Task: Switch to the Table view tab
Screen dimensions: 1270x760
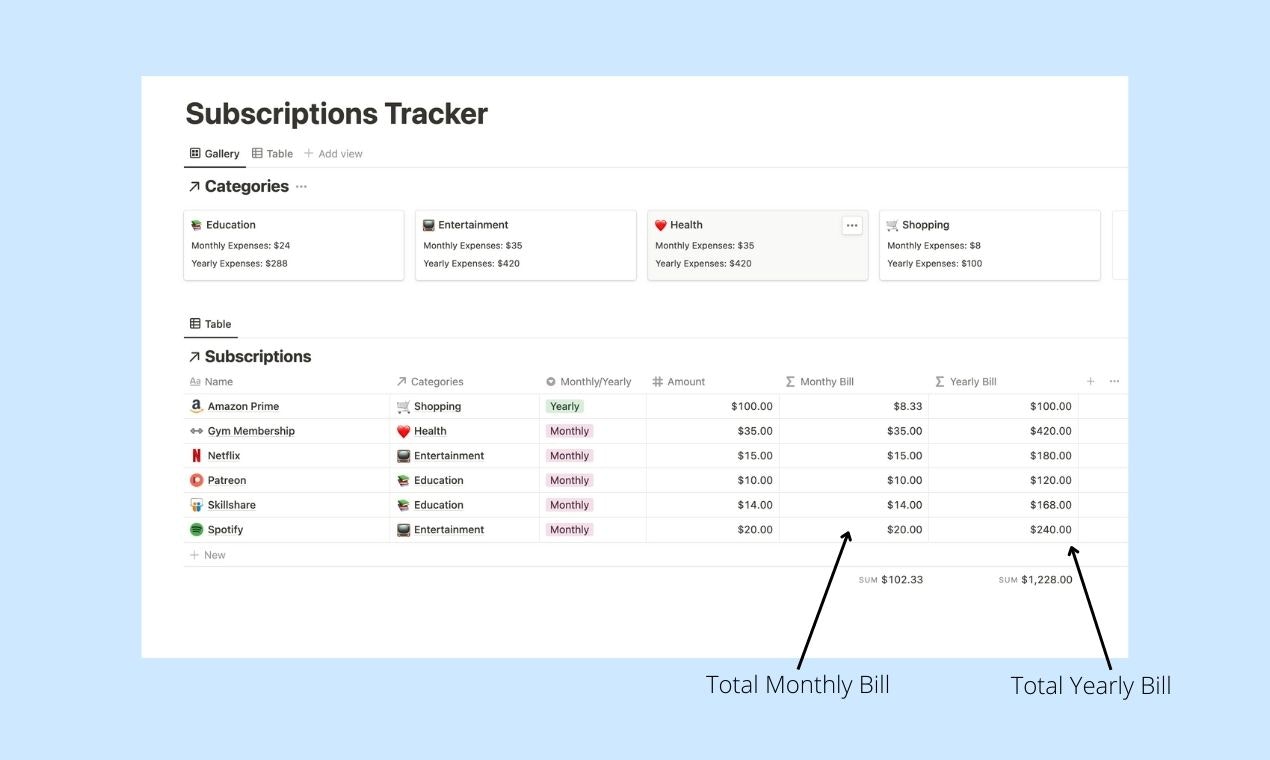Action: [x=272, y=153]
